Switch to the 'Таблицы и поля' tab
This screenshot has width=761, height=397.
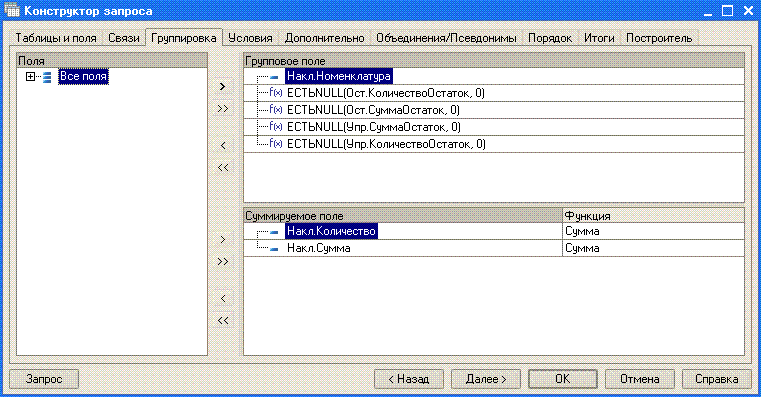click(x=56, y=38)
